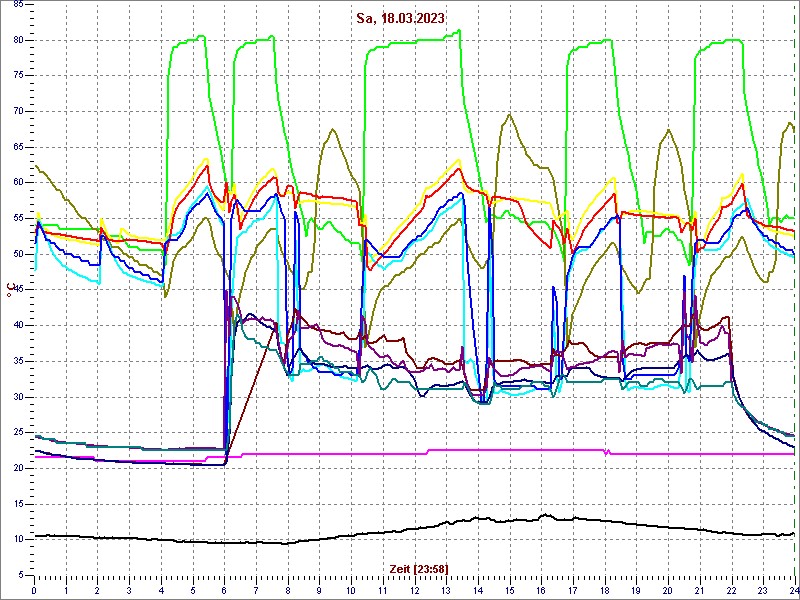The width and height of the screenshot is (800, 600).
Task: Select the 60 value on temperature axis
Action: click(x=18, y=183)
